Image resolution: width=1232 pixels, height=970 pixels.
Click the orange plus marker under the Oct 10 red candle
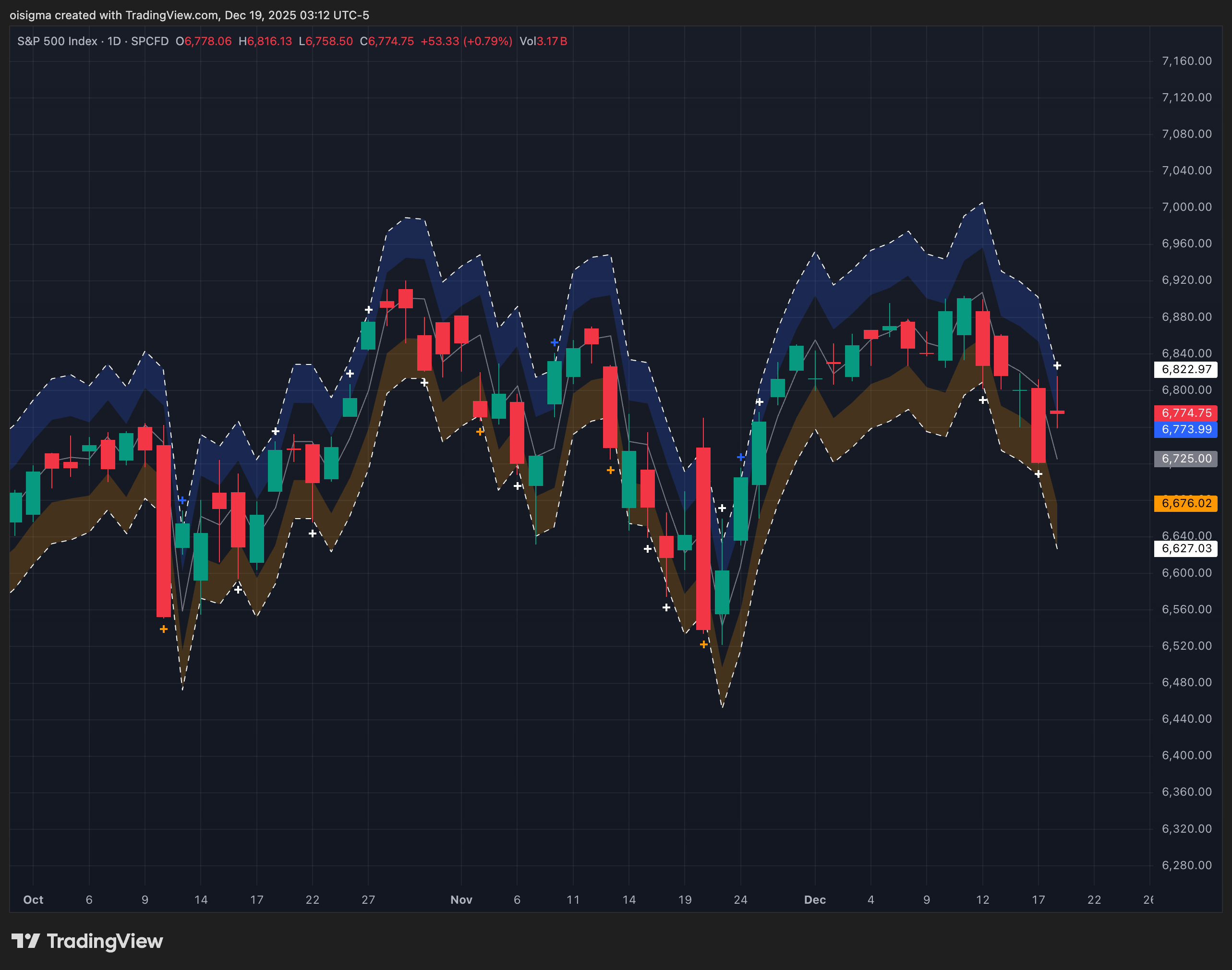click(x=164, y=629)
